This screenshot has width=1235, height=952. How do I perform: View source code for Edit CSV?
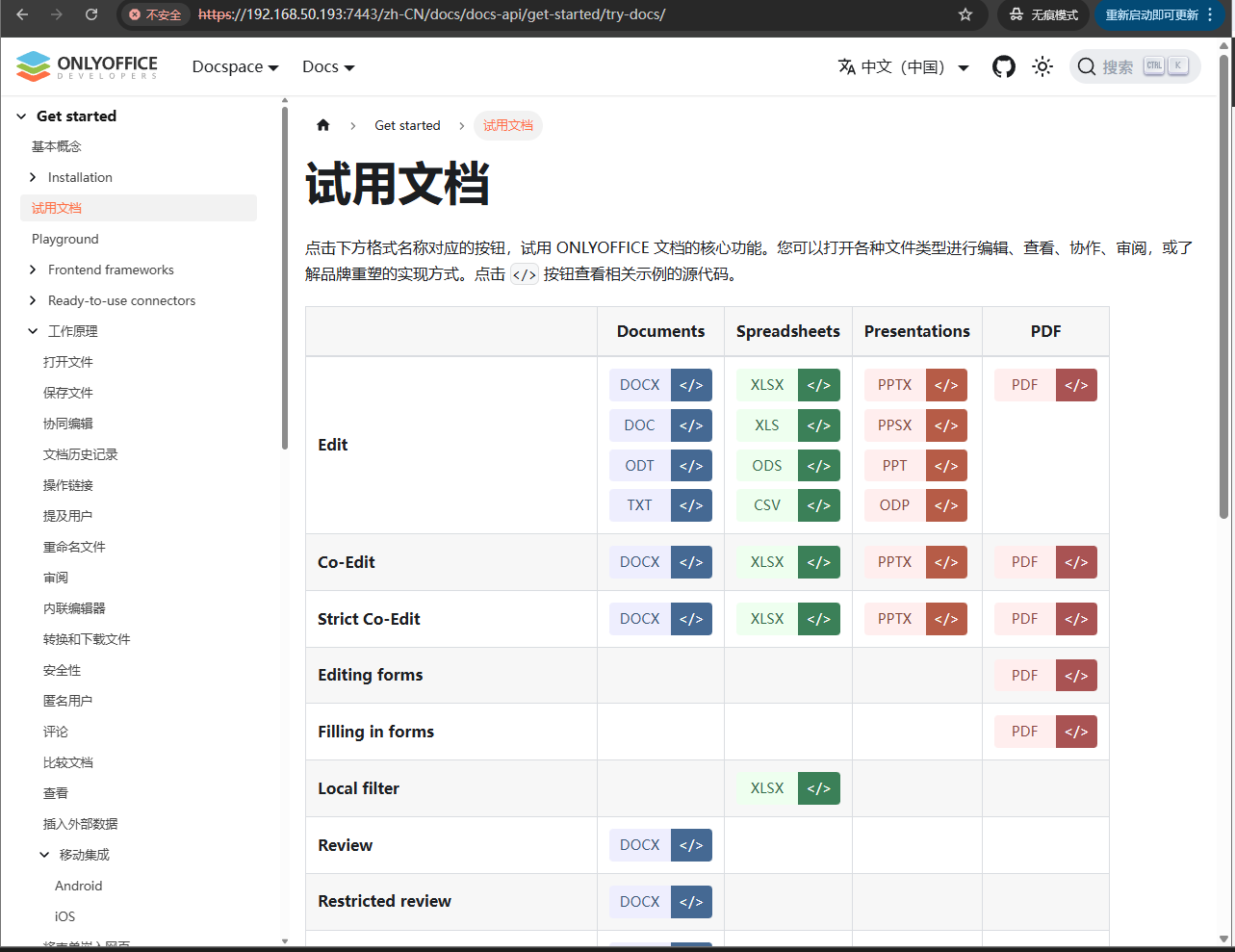point(819,505)
